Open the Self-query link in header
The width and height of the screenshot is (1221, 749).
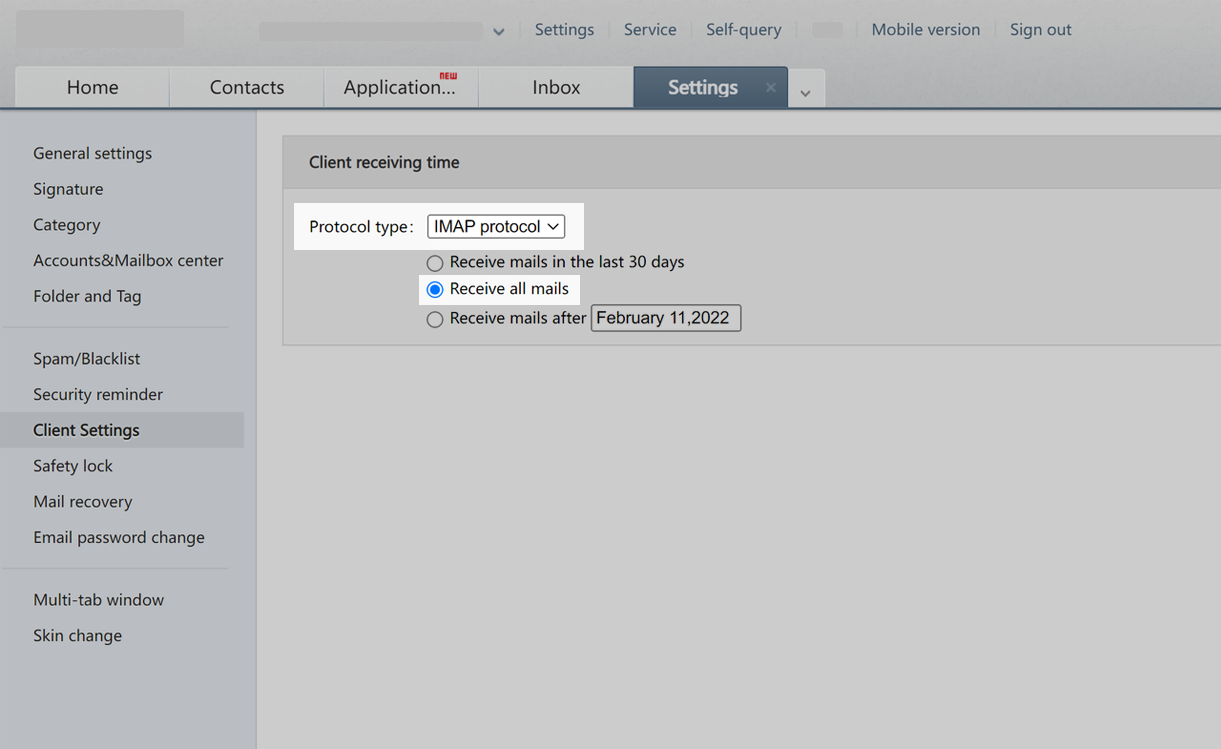(x=743, y=30)
